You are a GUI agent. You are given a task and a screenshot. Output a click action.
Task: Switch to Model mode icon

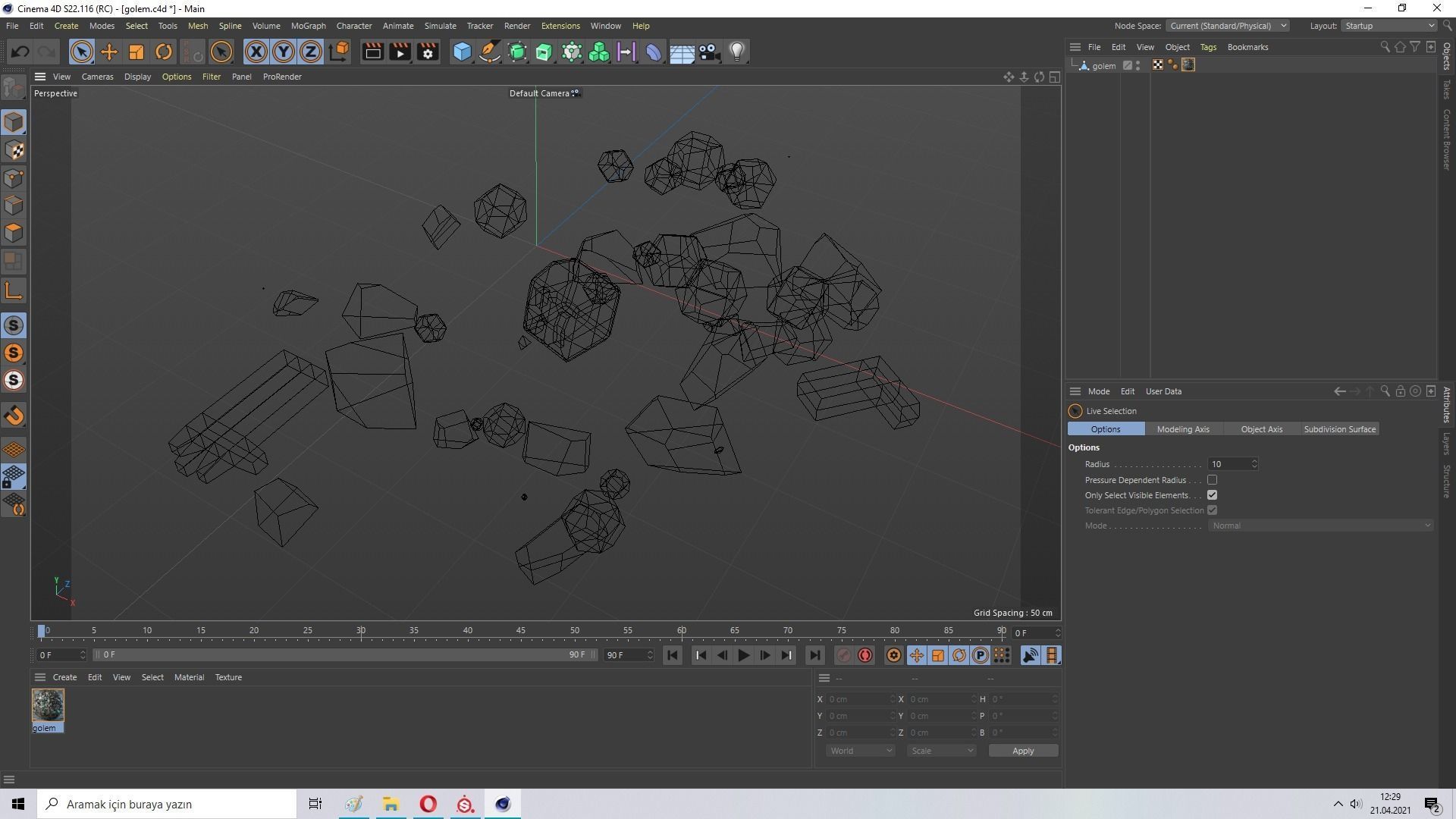pos(14,122)
